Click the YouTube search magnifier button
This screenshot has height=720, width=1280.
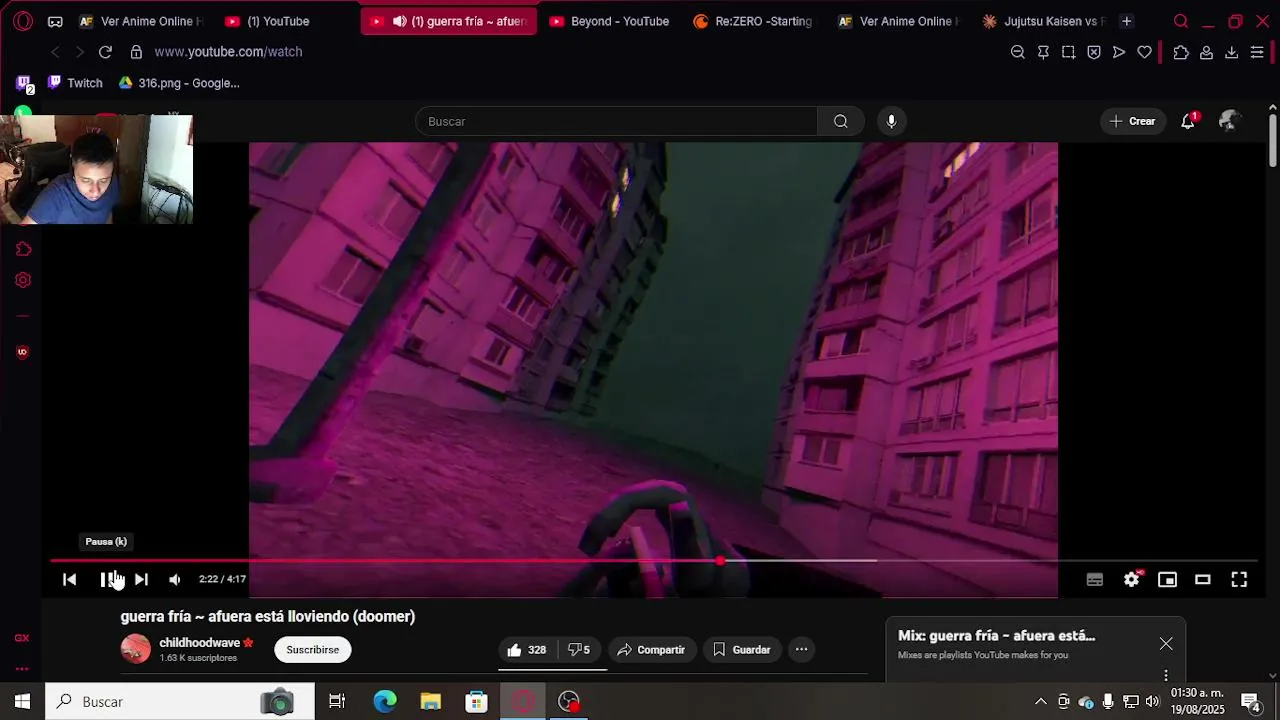pos(841,121)
